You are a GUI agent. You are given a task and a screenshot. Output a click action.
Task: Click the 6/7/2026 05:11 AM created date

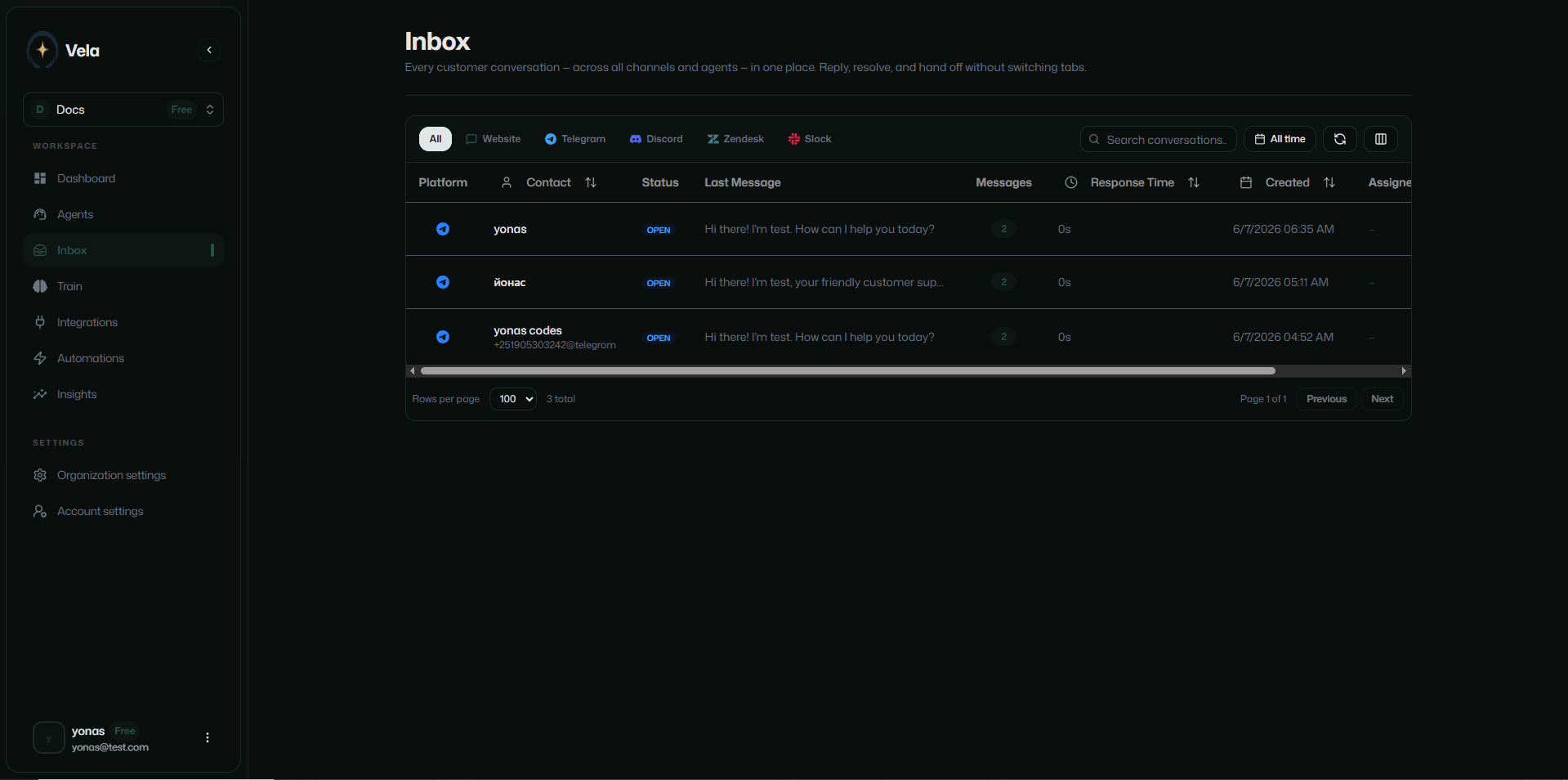point(1280,282)
